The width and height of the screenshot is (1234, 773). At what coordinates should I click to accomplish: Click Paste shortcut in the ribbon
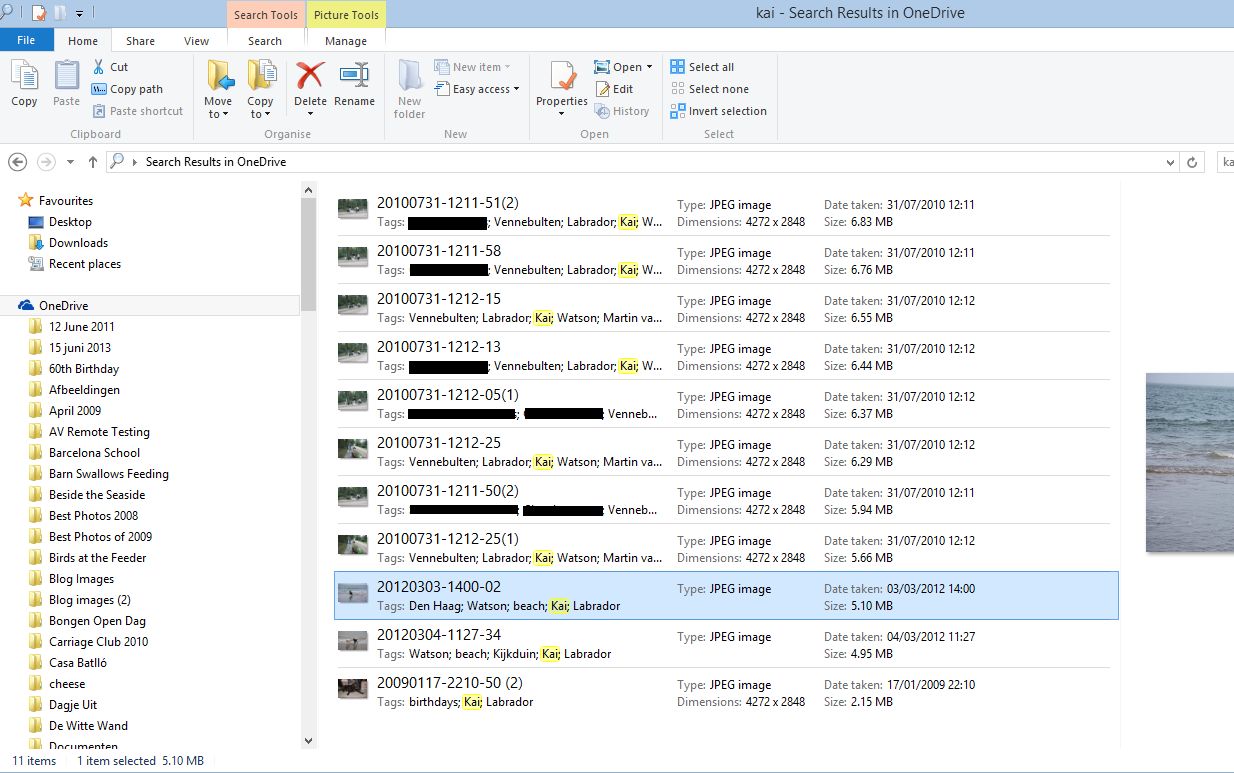pos(138,111)
